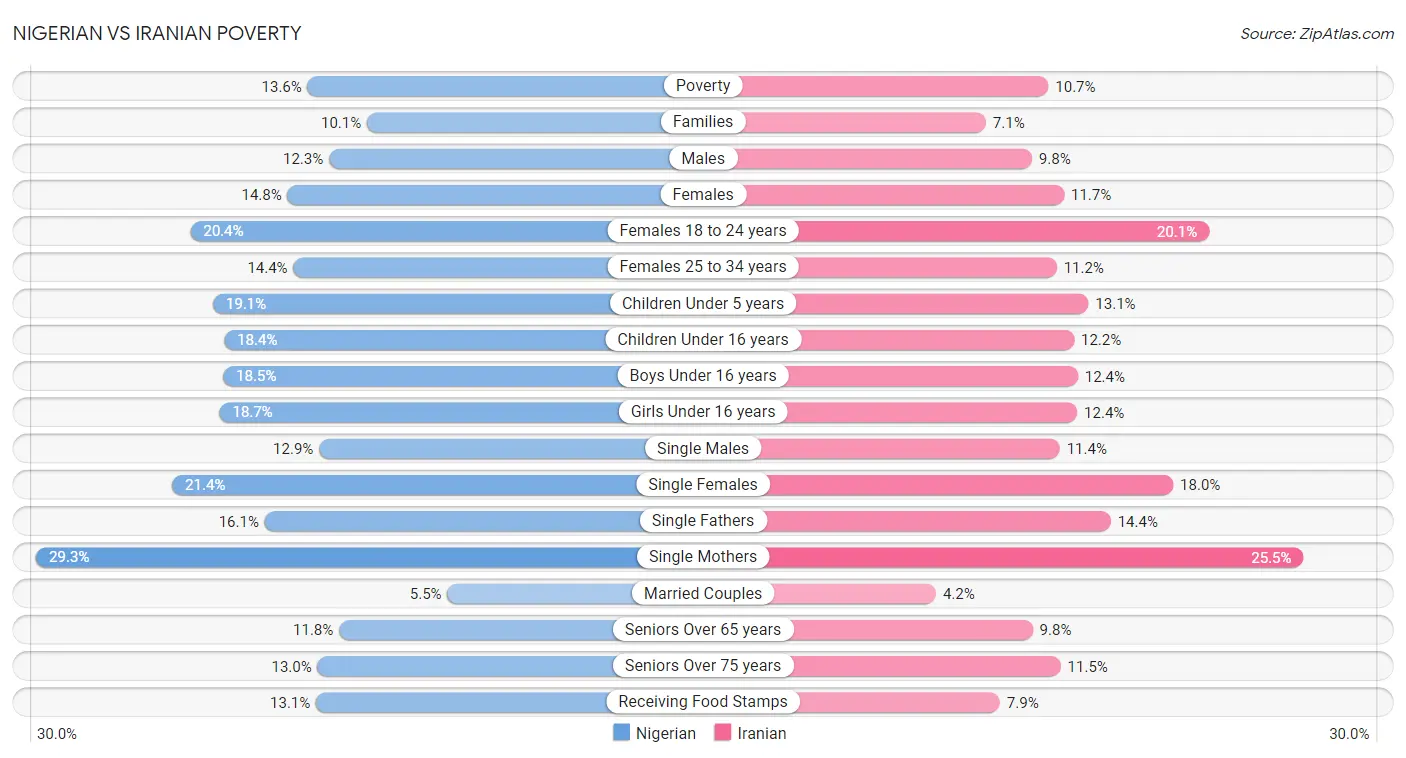
Task: Click the Nigerian Single Mothers 29.3% bar
Action: pyautogui.click(x=369, y=557)
